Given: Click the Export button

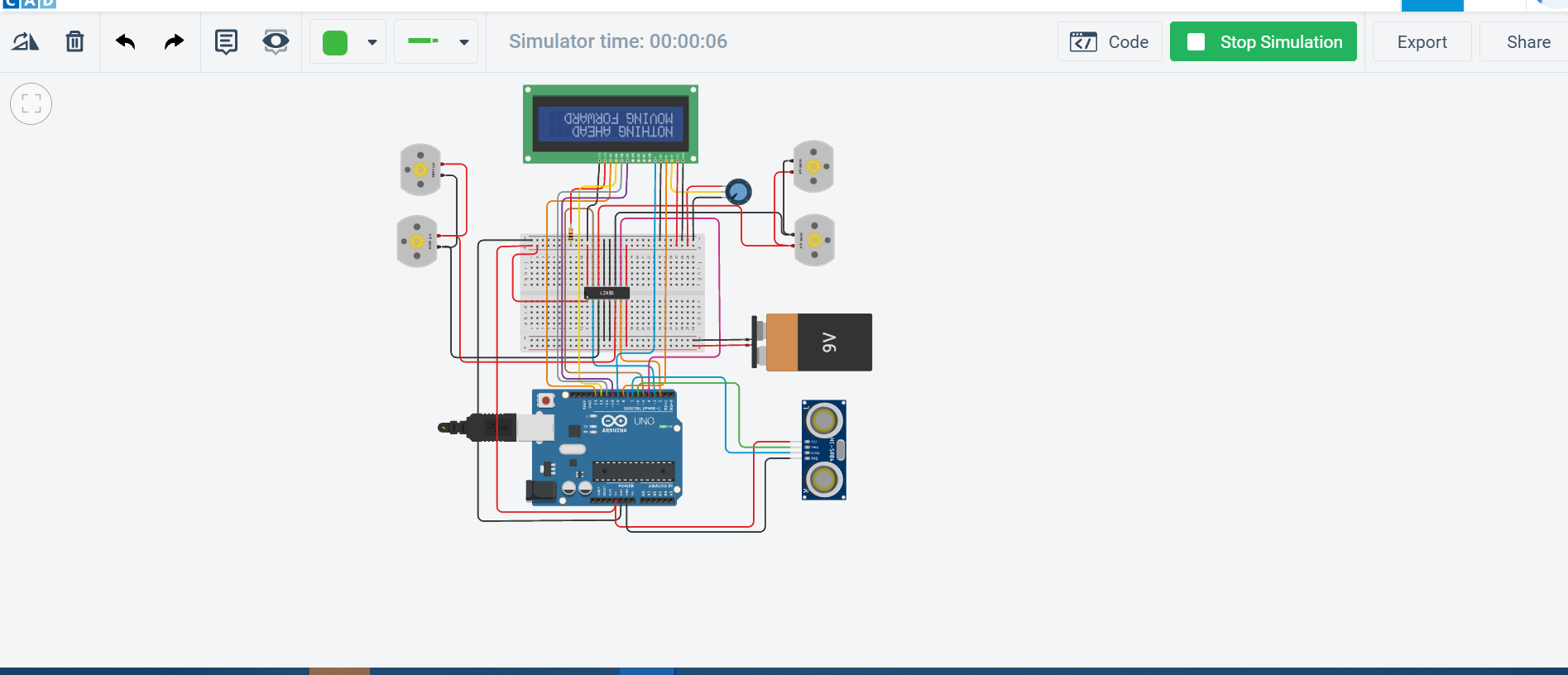Looking at the screenshot, I should click(x=1422, y=41).
